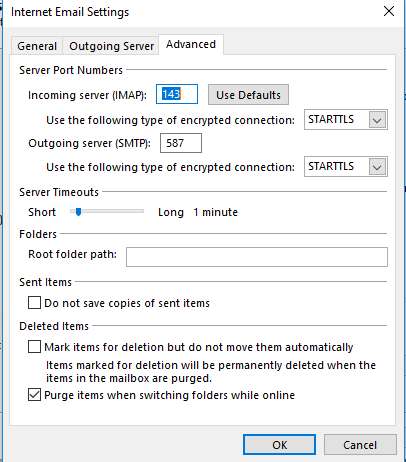Screen dimensions: 406x462
Task: Switch to the General tab
Action: (x=37, y=46)
